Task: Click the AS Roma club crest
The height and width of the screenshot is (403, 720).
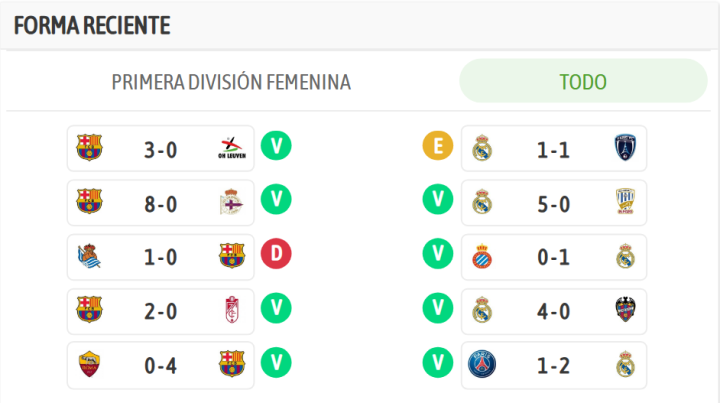Action: point(89,365)
